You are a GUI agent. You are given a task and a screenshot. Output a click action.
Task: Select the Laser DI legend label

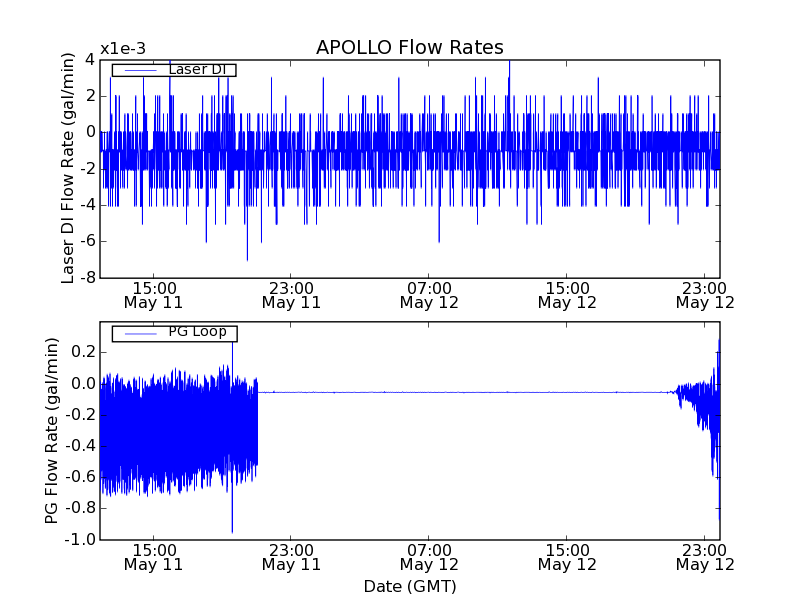pos(198,70)
